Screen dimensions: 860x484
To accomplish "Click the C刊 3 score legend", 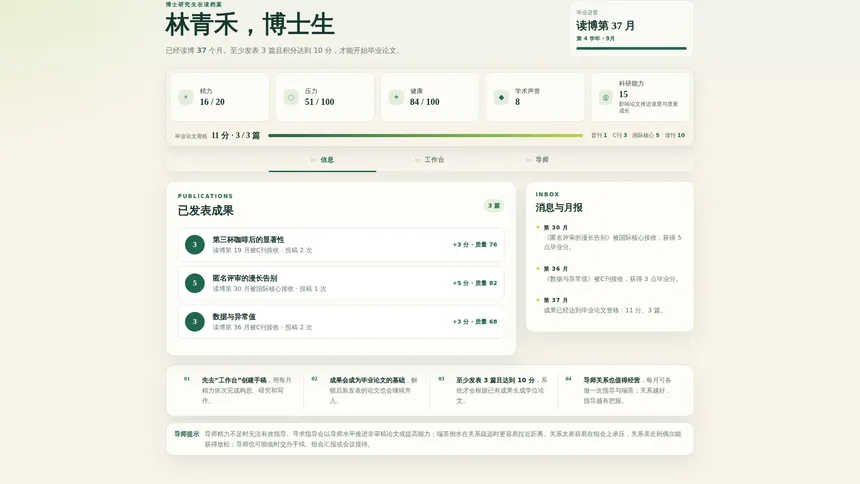I will tap(620, 135).
